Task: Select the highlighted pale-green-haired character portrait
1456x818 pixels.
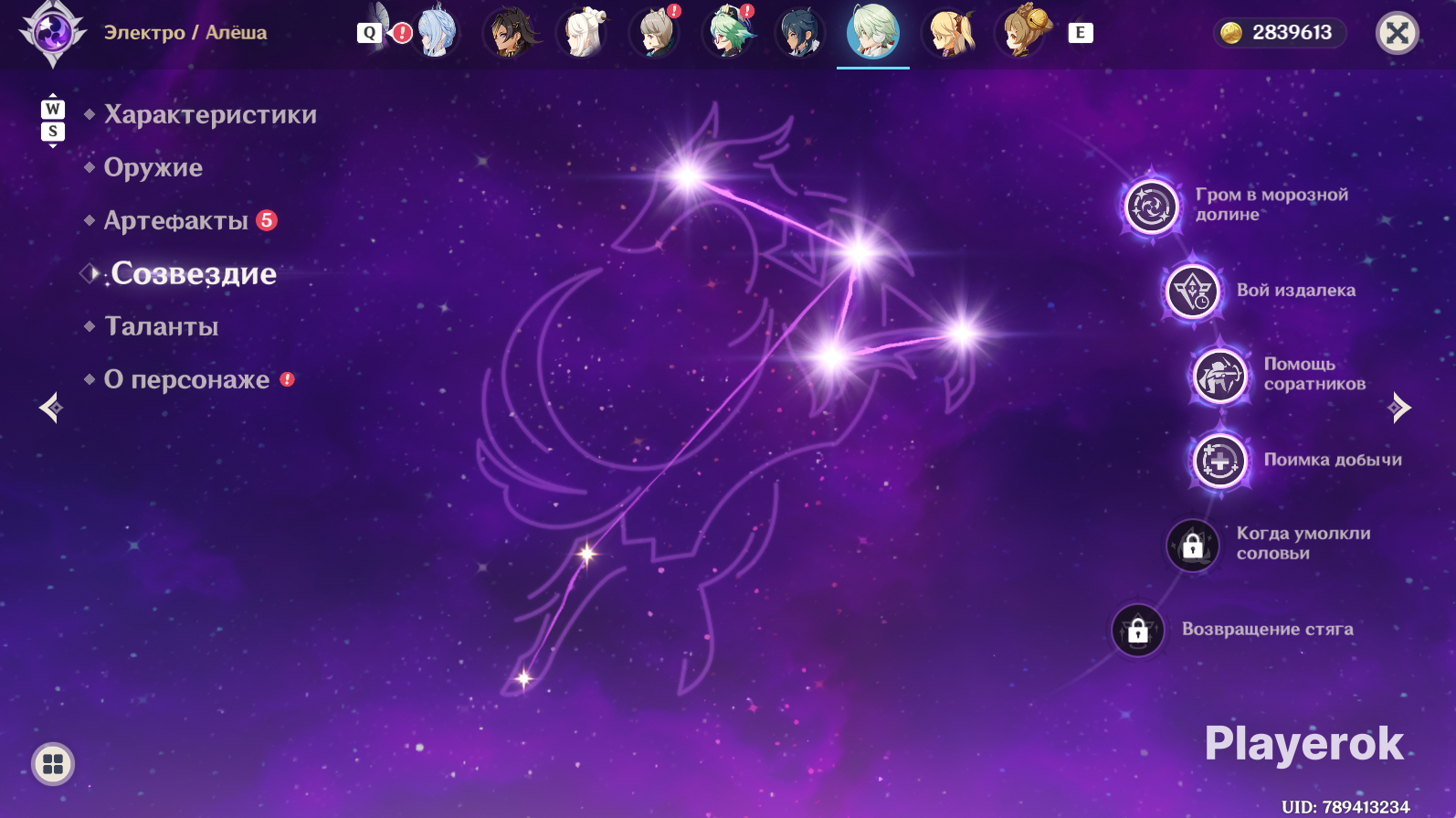Action: 873,32
